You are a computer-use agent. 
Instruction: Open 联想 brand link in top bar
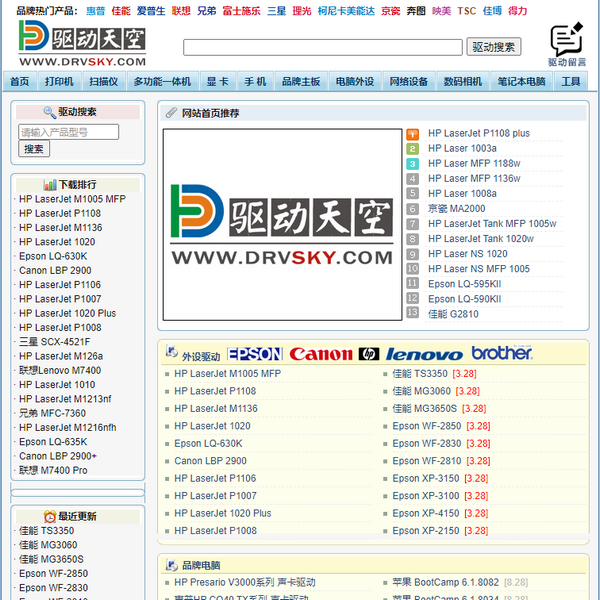(181, 11)
